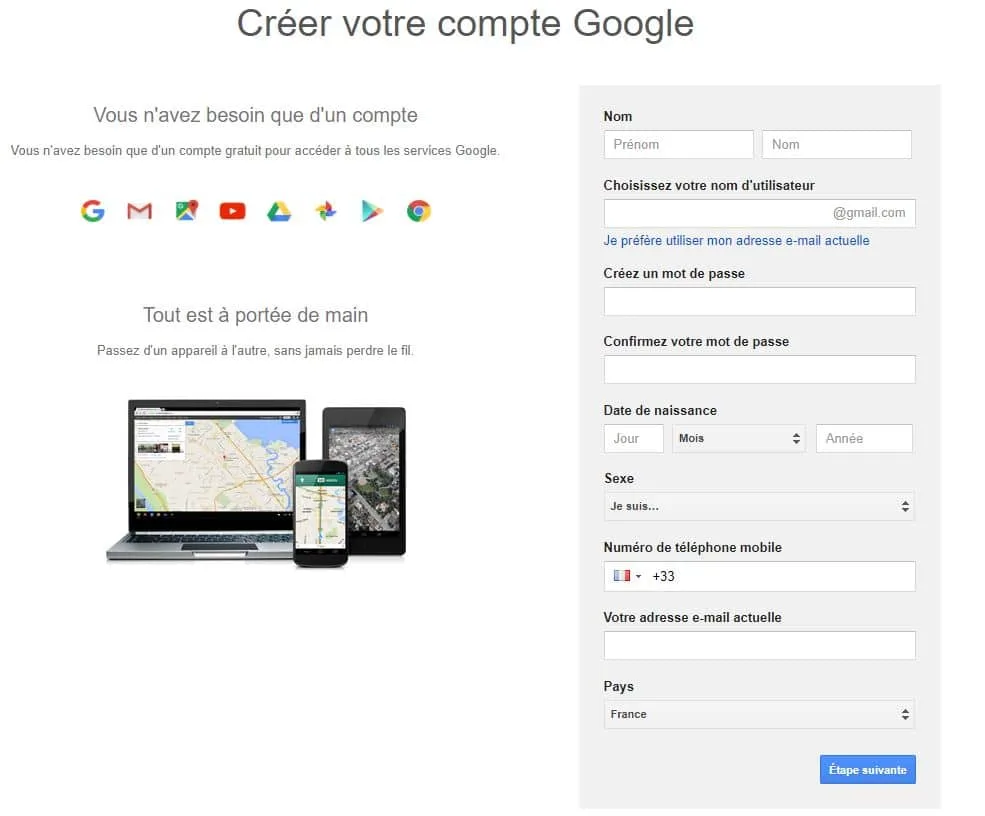Click the Google Drive triangle icon
The width and height of the screenshot is (985, 816).
click(279, 212)
